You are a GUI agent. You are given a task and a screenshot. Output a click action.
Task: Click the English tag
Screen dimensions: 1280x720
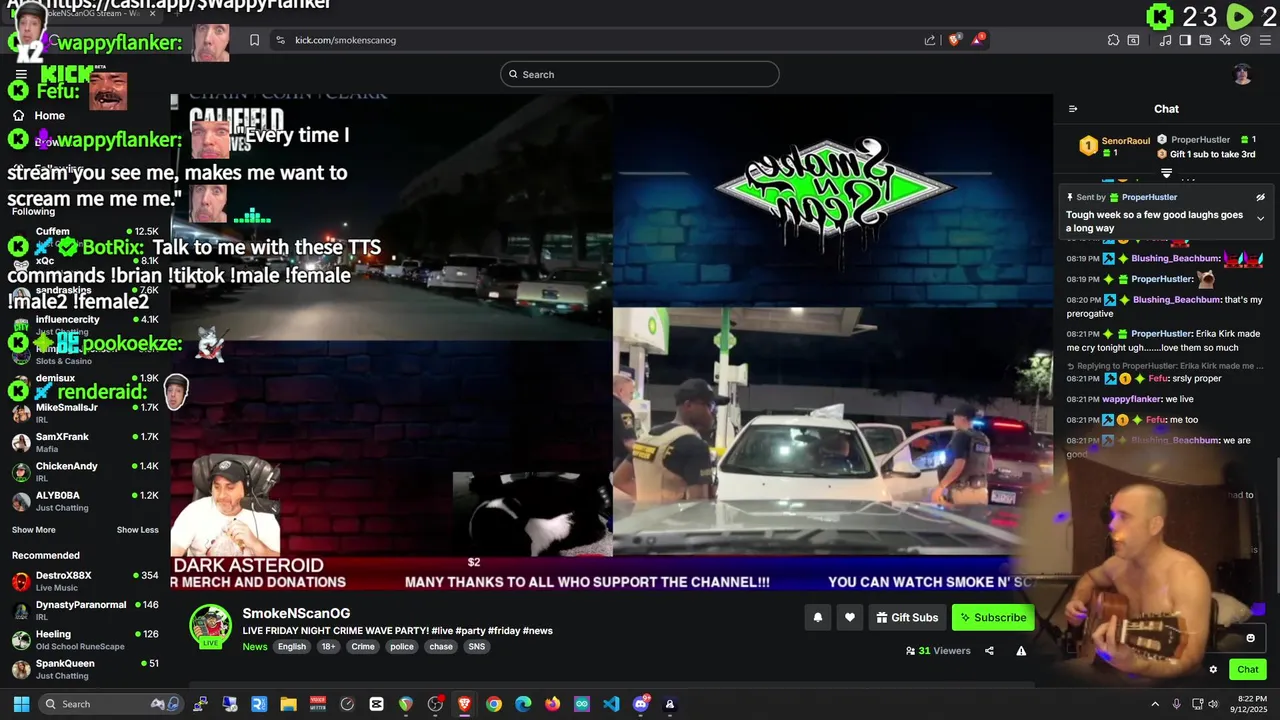coord(292,647)
